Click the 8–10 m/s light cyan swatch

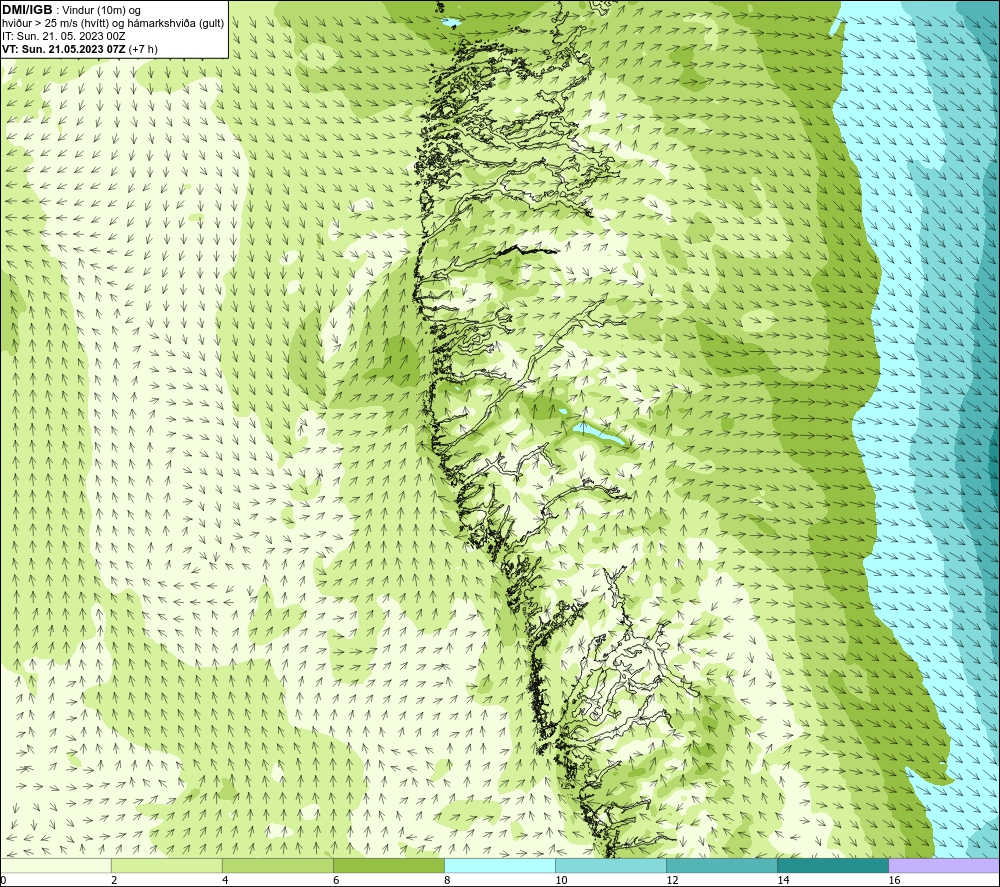500,865
